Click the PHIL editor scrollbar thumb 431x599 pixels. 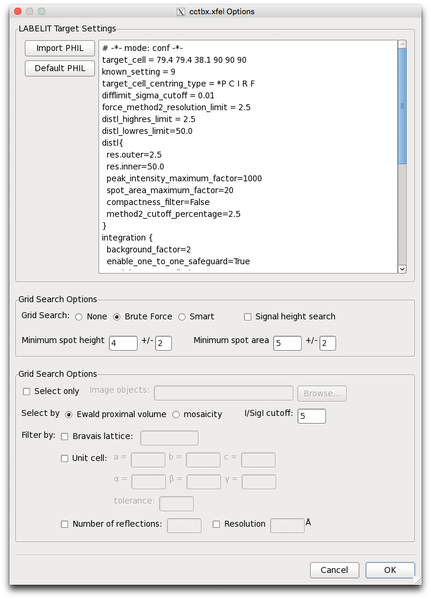pyautogui.click(x=402, y=106)
